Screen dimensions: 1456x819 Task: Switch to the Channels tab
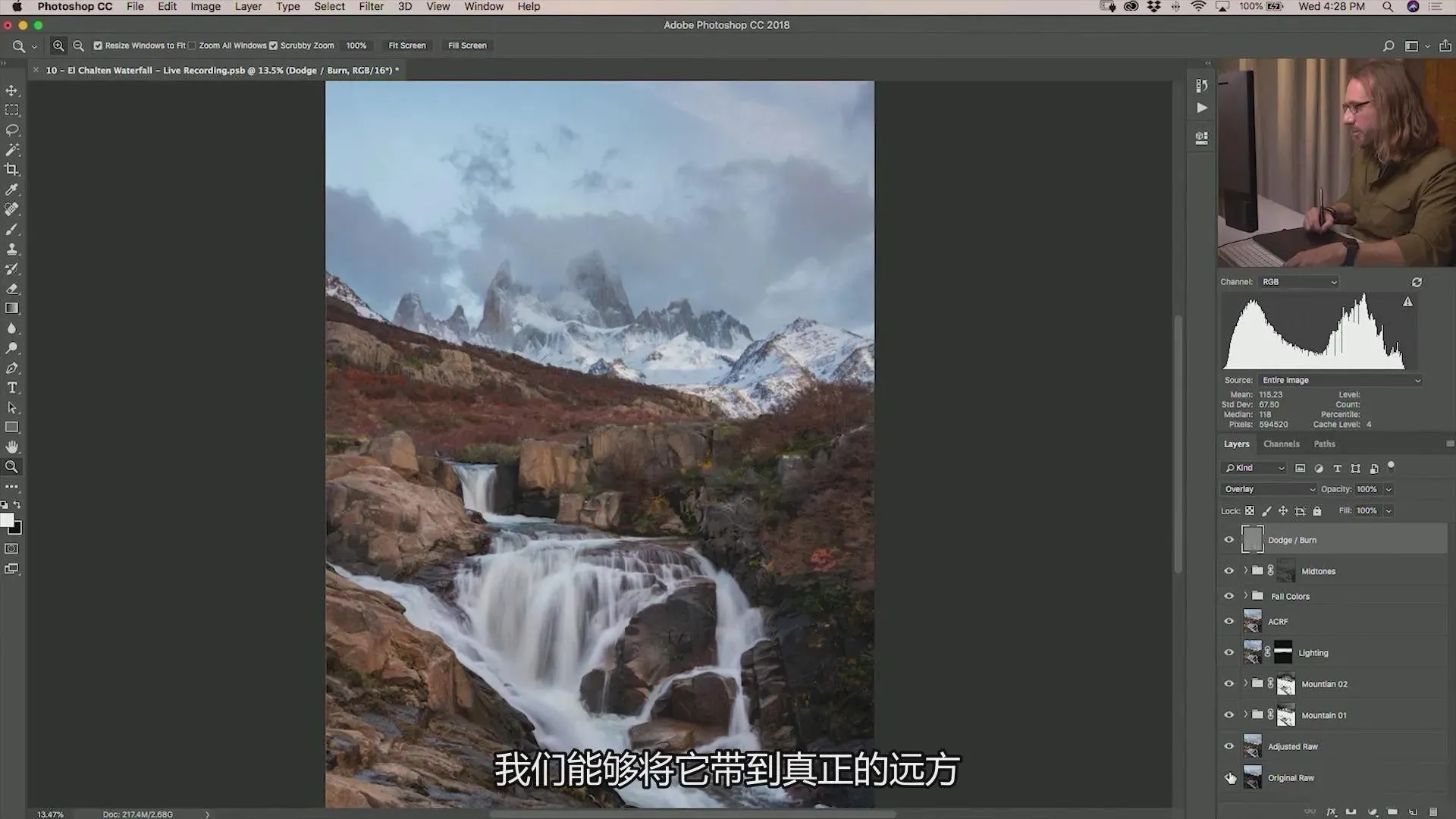1281,444
